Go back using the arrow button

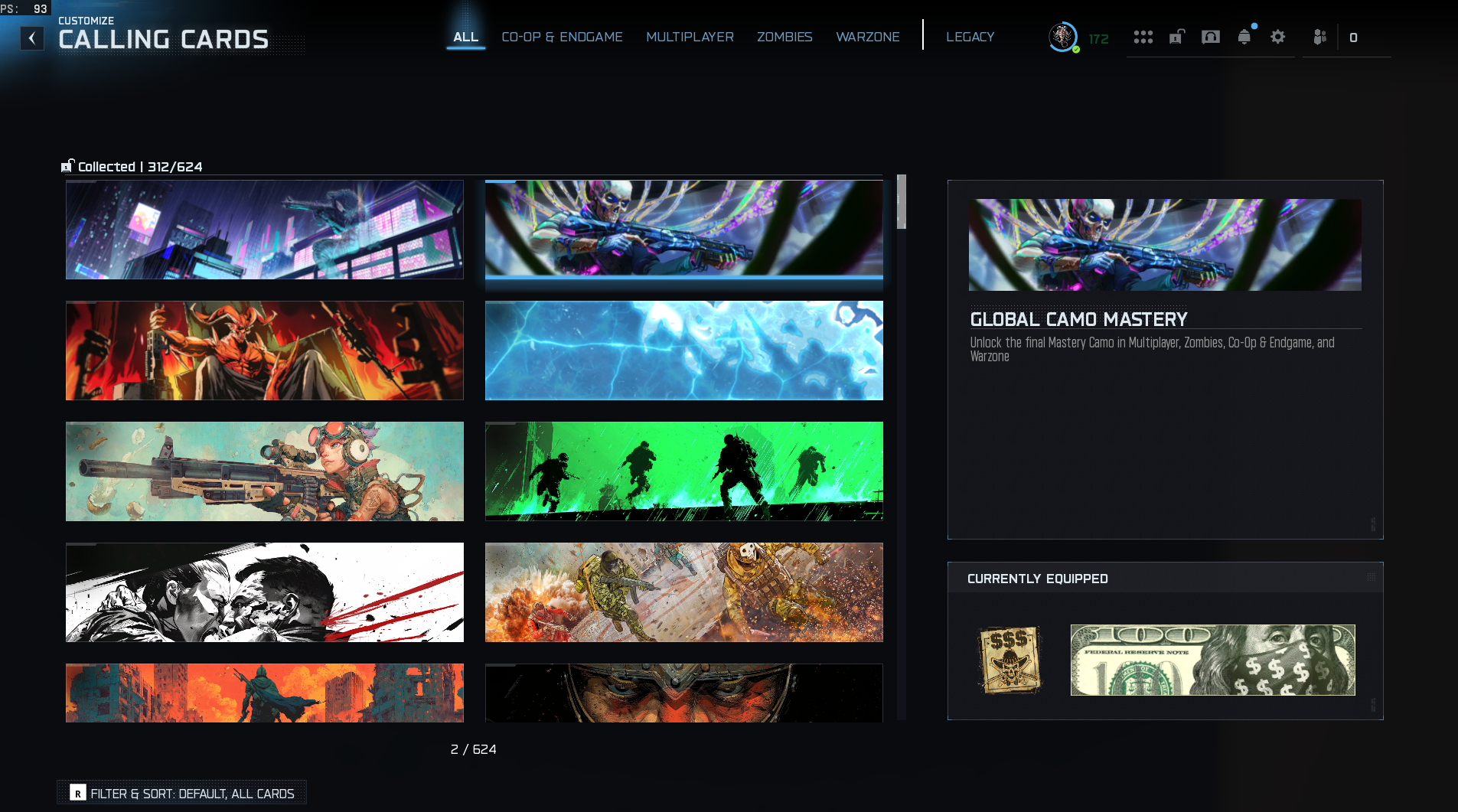(x=32, y=38)
